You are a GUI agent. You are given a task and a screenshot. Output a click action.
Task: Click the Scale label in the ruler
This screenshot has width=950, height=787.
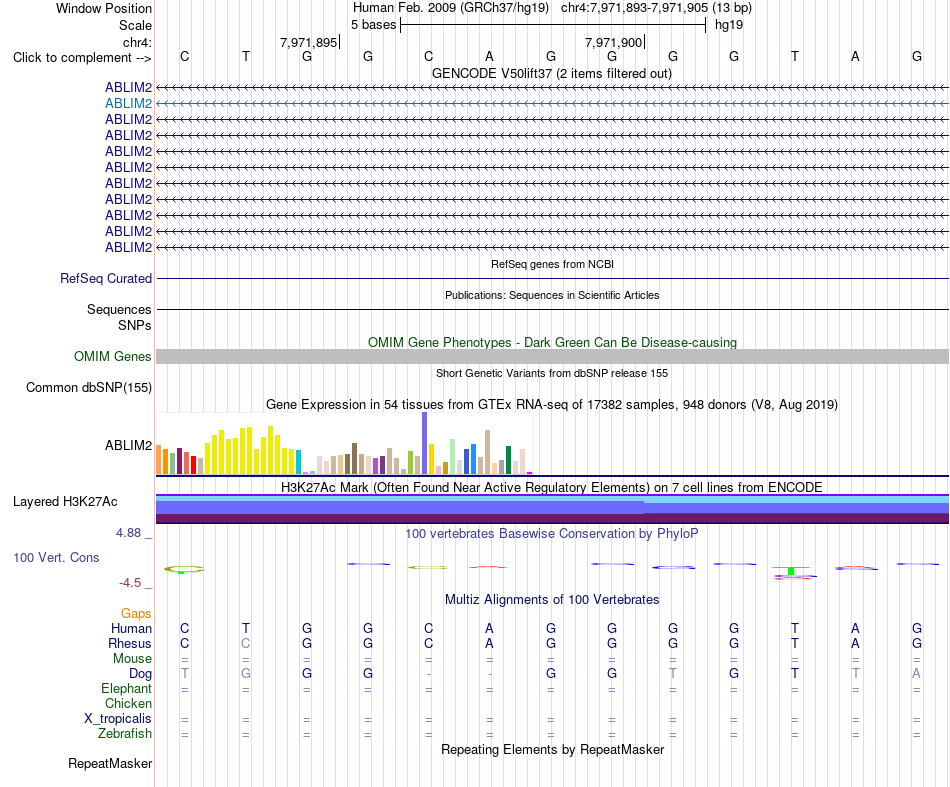click(135, 25)
